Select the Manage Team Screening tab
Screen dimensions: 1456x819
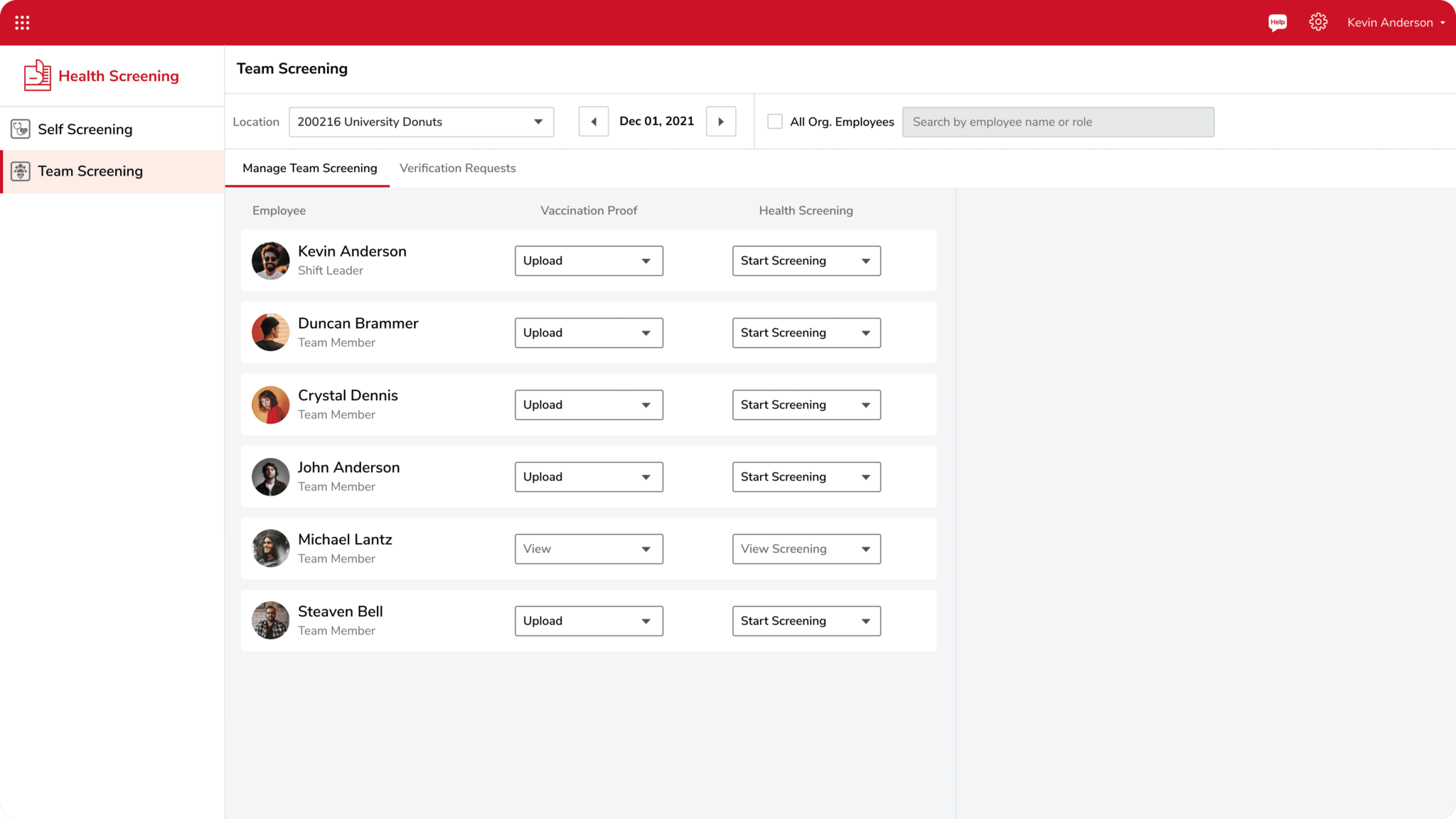coord(309,168)
